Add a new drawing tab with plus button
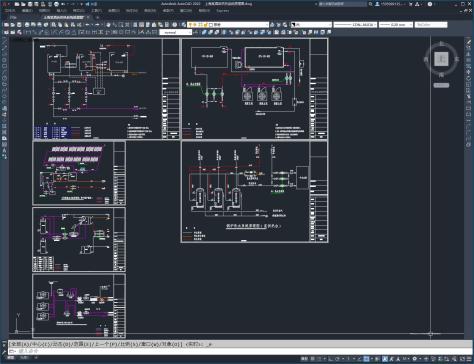This screenshot has height=364, width=474. 98,17
